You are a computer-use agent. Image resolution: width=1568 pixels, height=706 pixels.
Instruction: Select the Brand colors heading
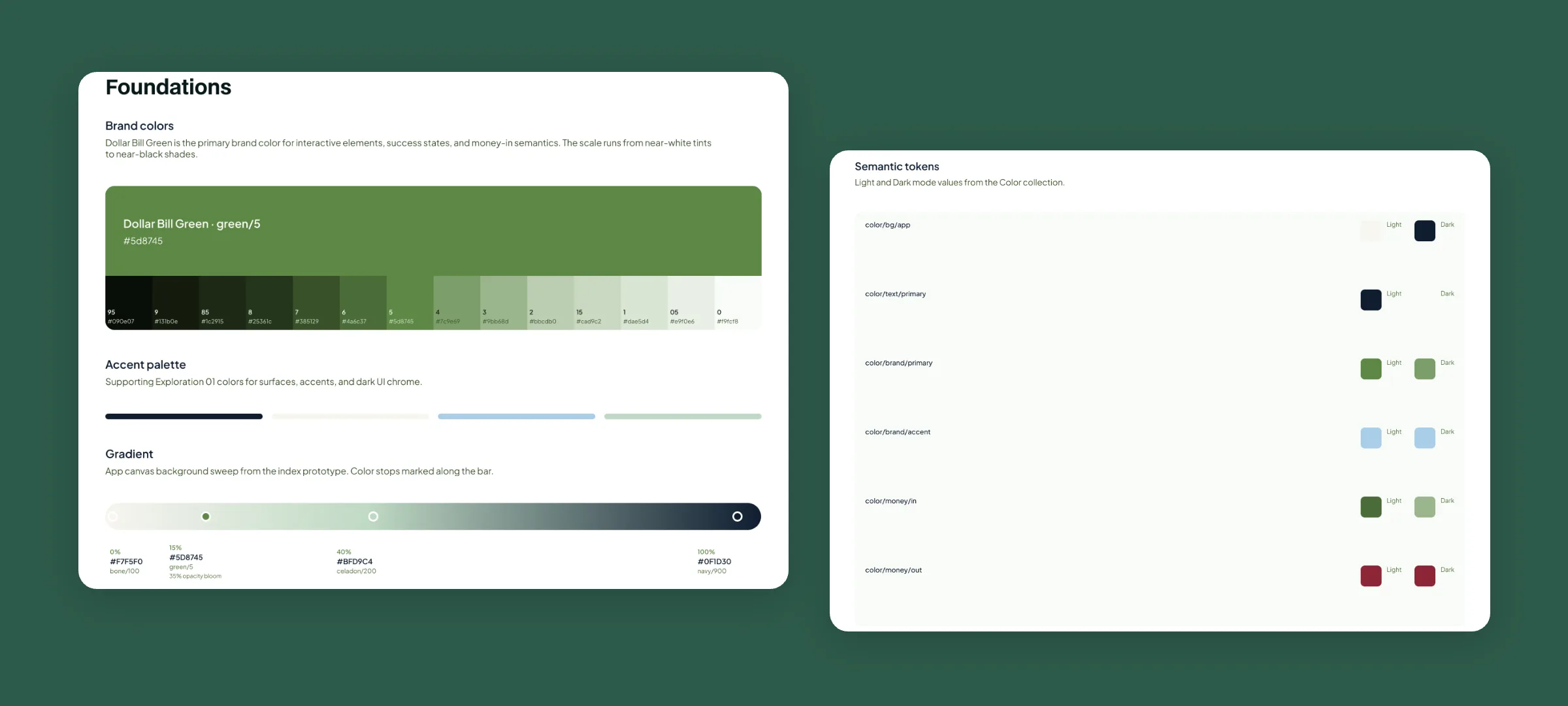pyautogui.click(x=139, y=126)
